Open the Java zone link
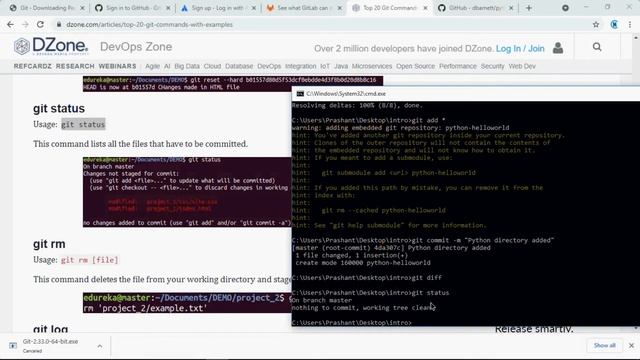The height and width of the screenshot is (360, 640). (341, 66)
